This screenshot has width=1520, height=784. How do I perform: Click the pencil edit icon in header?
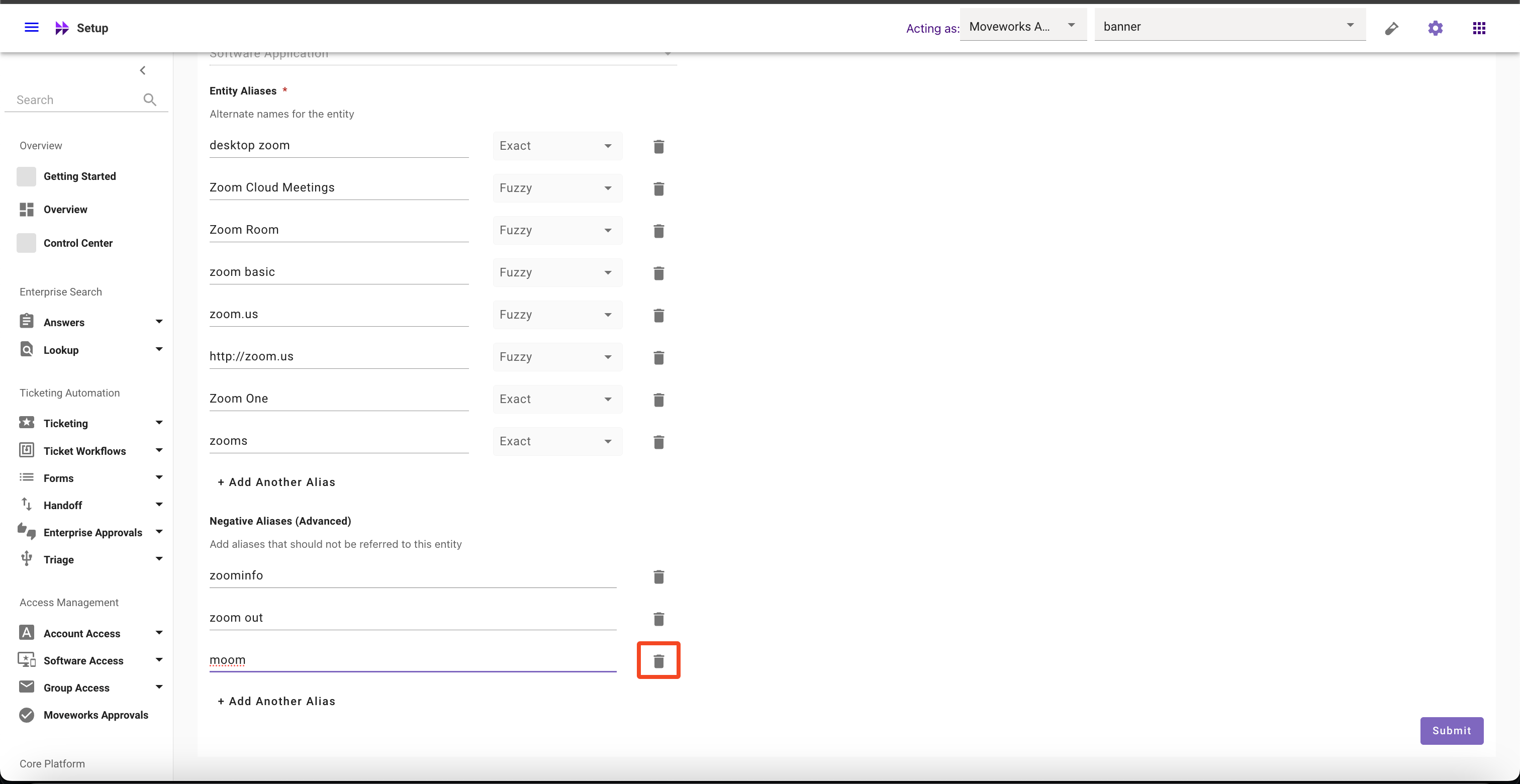(x=1391, y=28)
